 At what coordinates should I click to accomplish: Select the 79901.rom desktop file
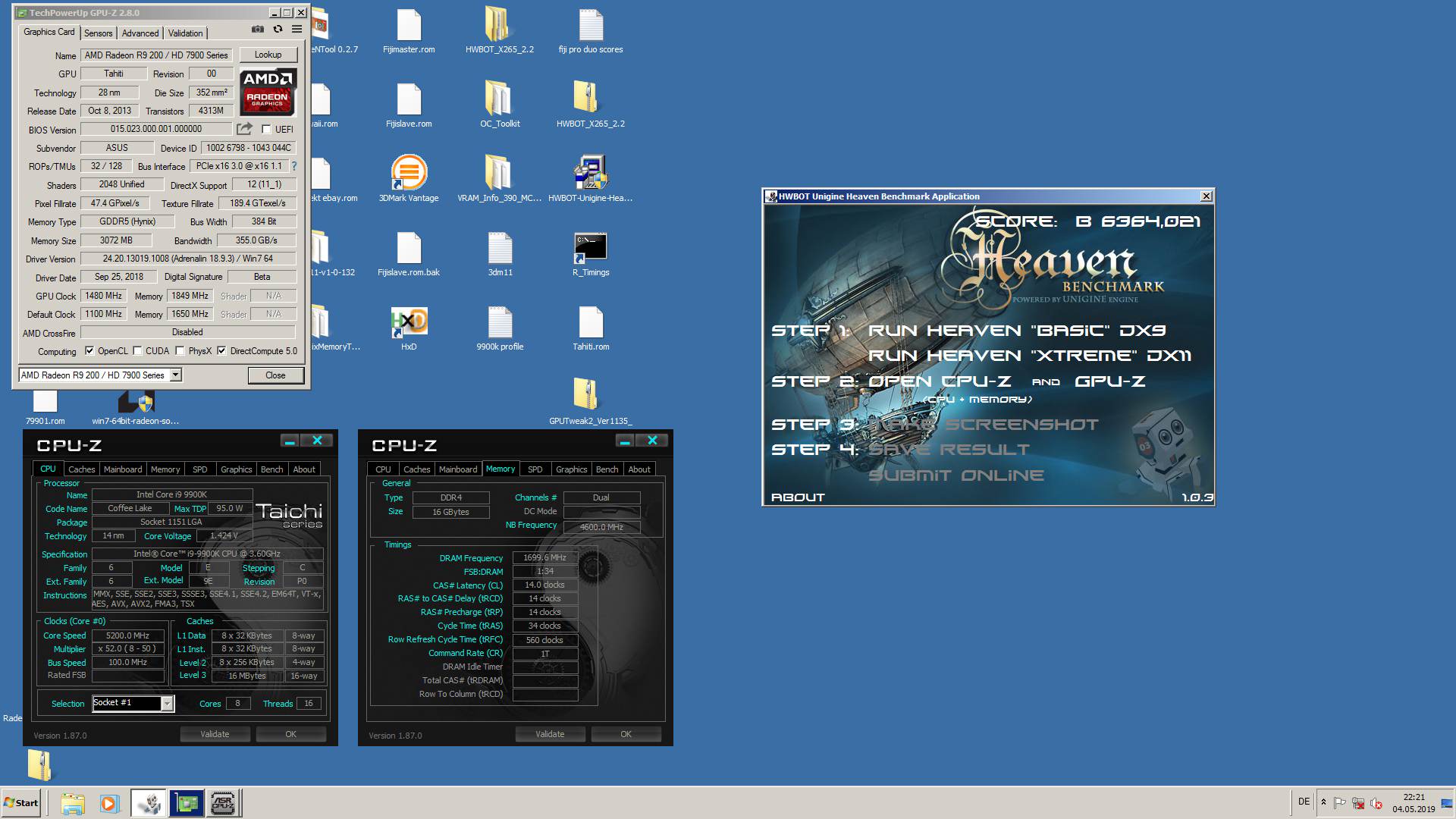(45, 406)
